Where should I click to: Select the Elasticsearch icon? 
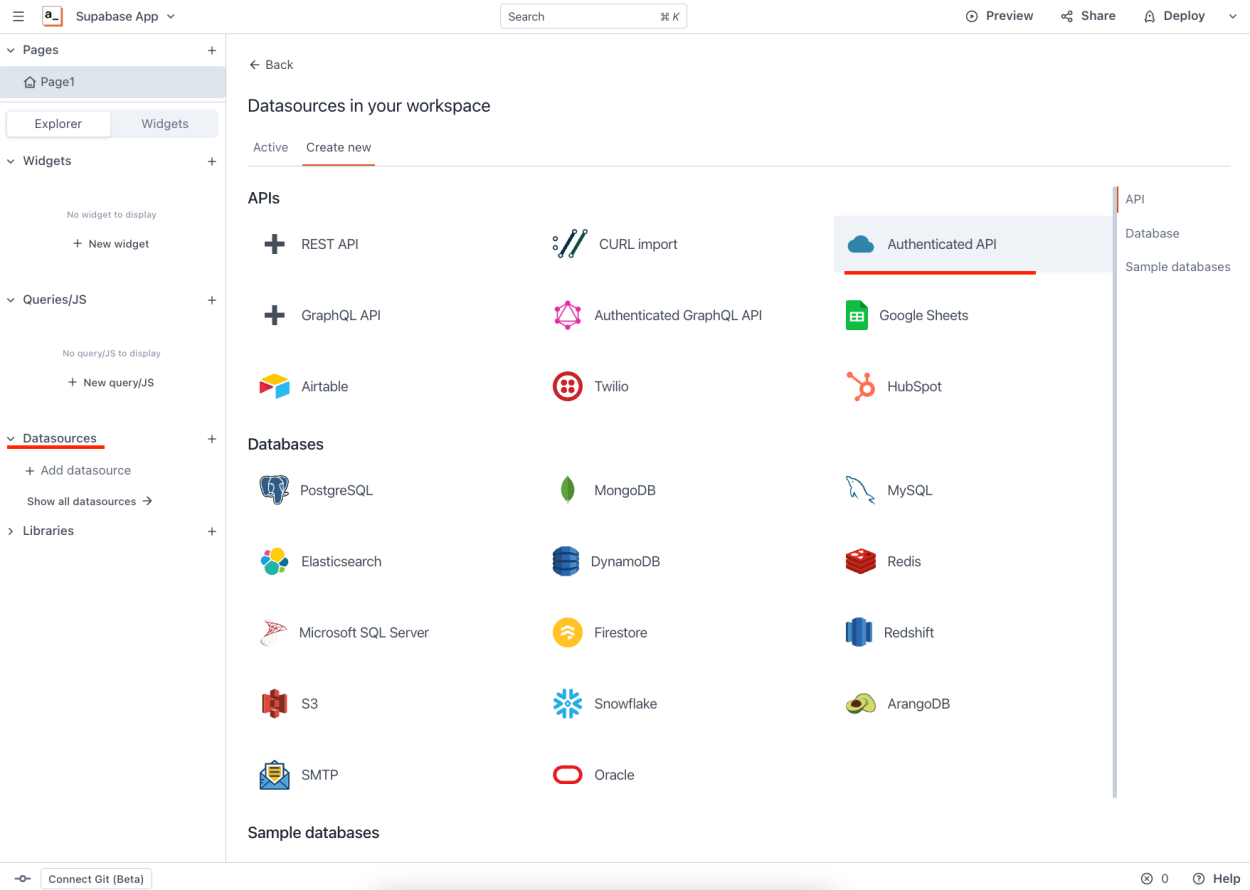click(274, 561)
